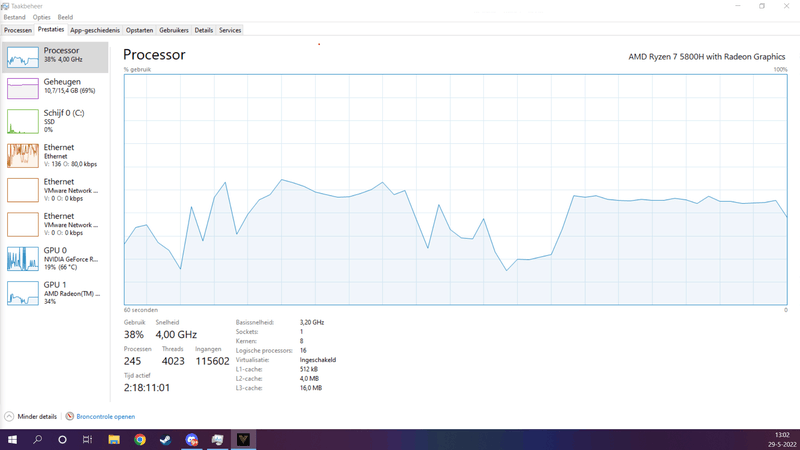Image resolution: width=800 pixels, height=450 pixels.
Task: Click the Minder details label
Action: [37, 417]
